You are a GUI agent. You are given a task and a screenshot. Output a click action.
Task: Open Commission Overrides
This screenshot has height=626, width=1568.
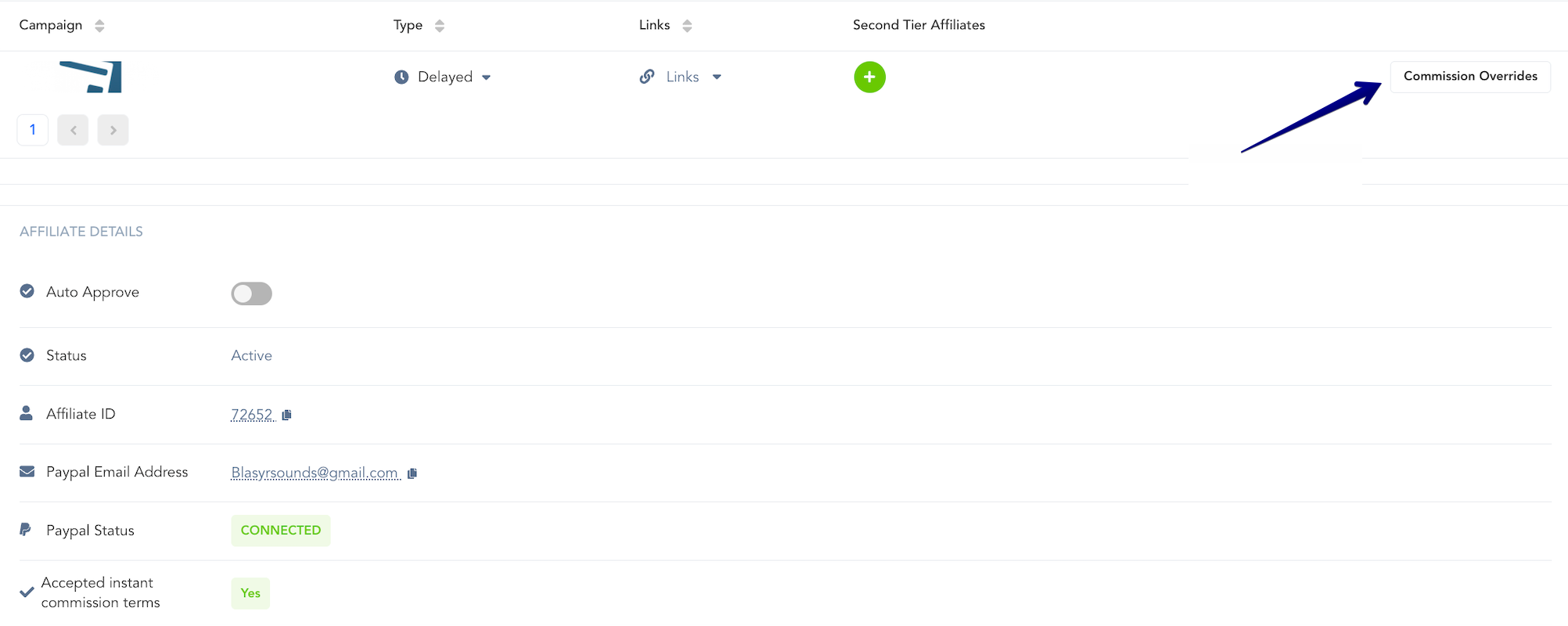pos(1470,77)
